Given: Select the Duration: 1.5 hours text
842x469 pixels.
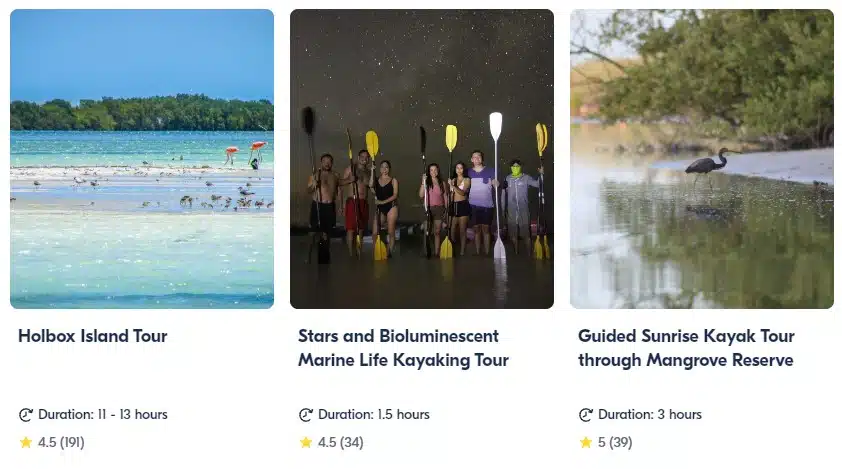Looking at the screenshot, I should point(374,414).
